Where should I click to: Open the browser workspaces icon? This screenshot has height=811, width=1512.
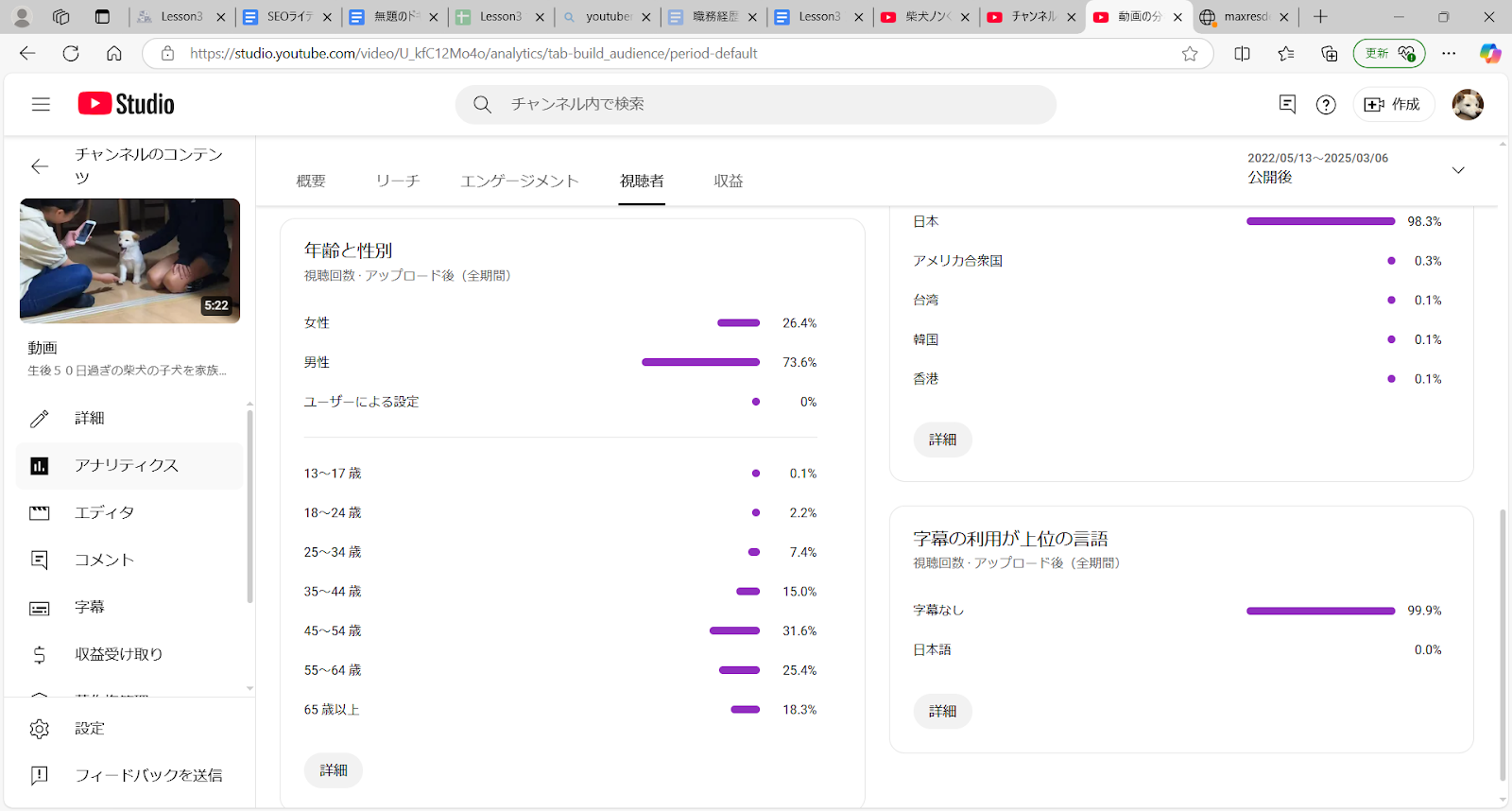[61, 17]
